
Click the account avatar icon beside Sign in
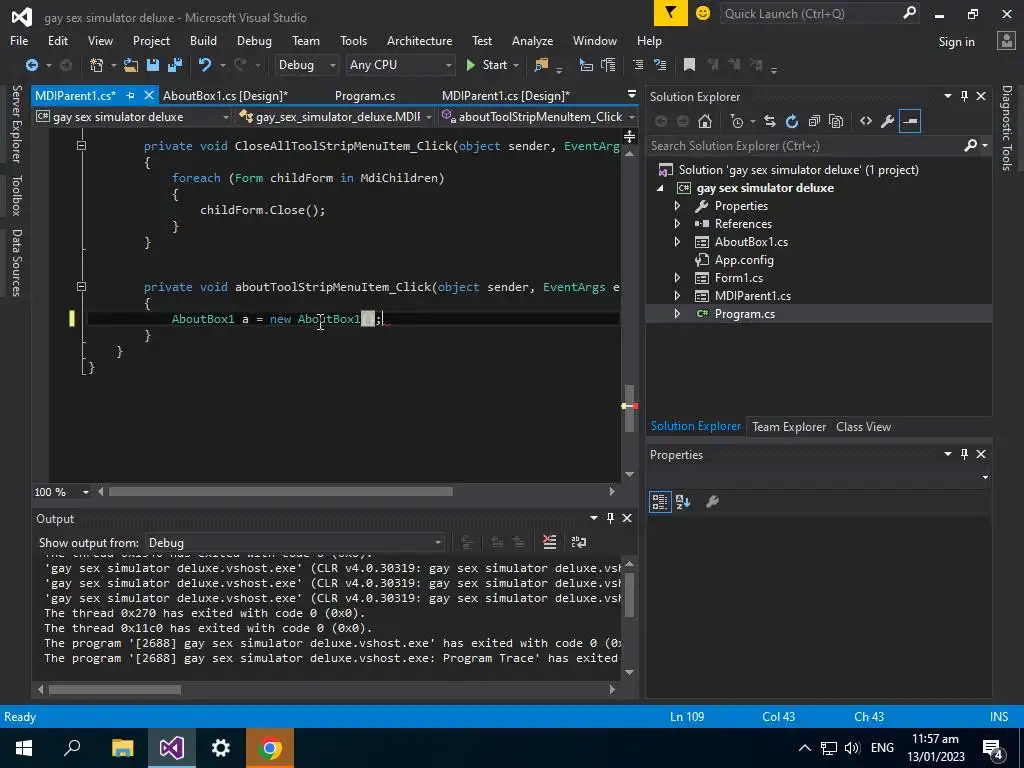(x=1006, y=41)
